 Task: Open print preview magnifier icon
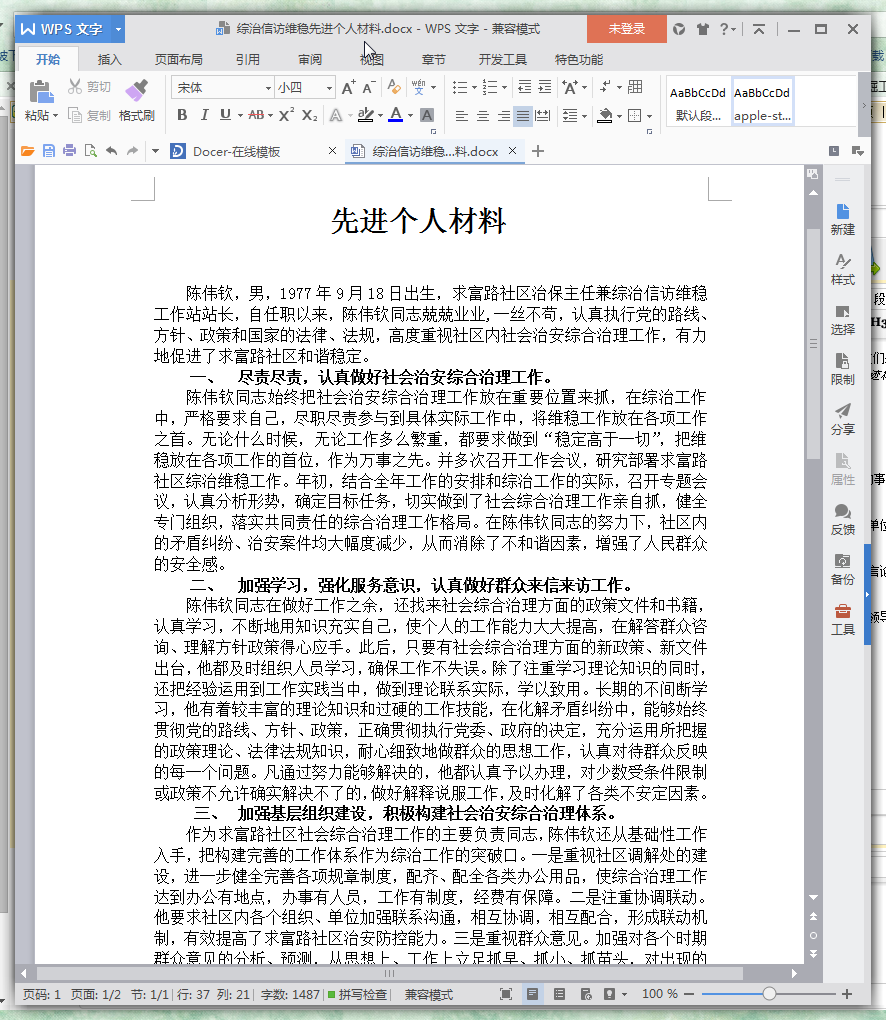point(90,151)
